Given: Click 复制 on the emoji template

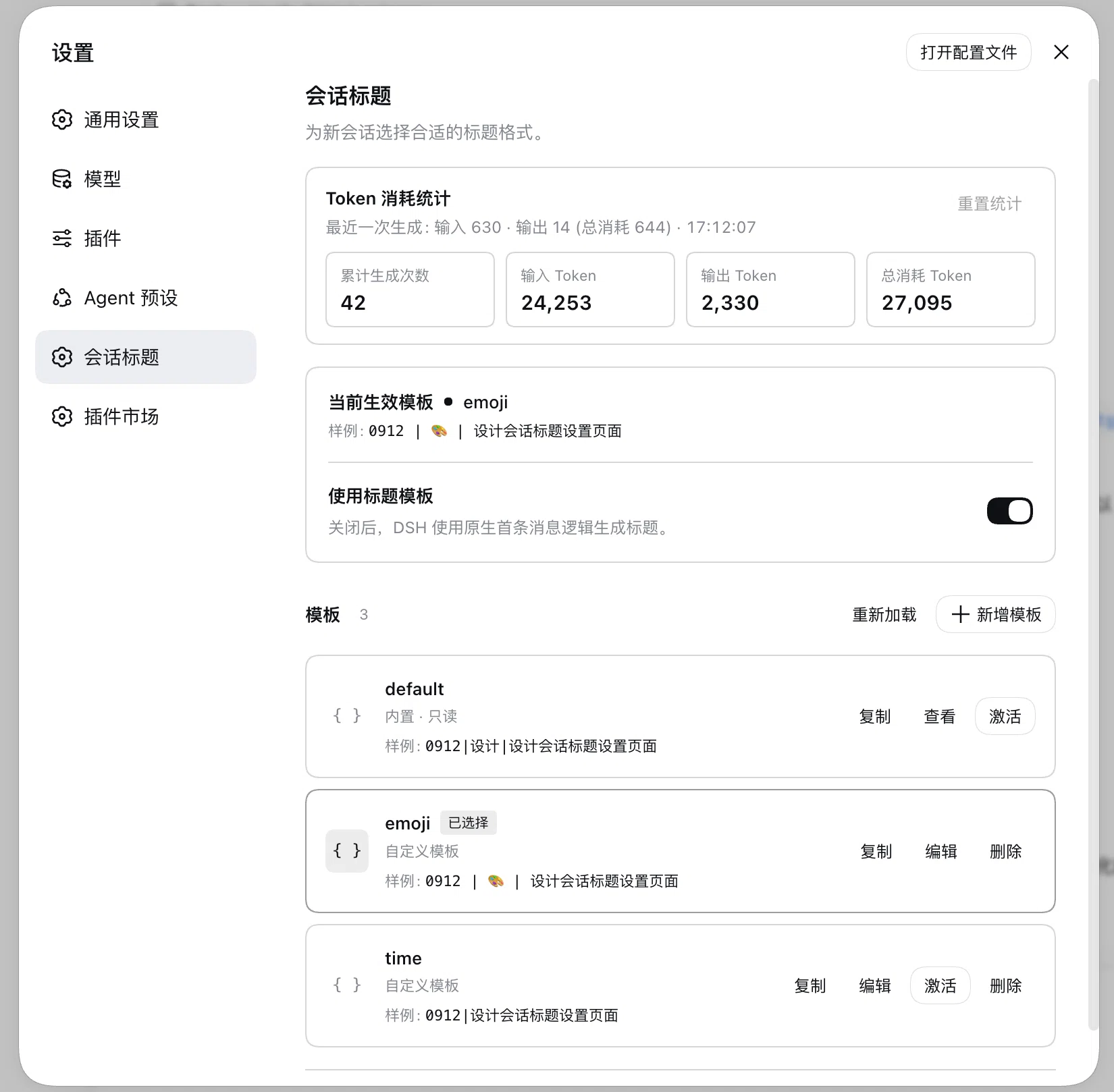Looking at the screenshot, I should 876,851.
